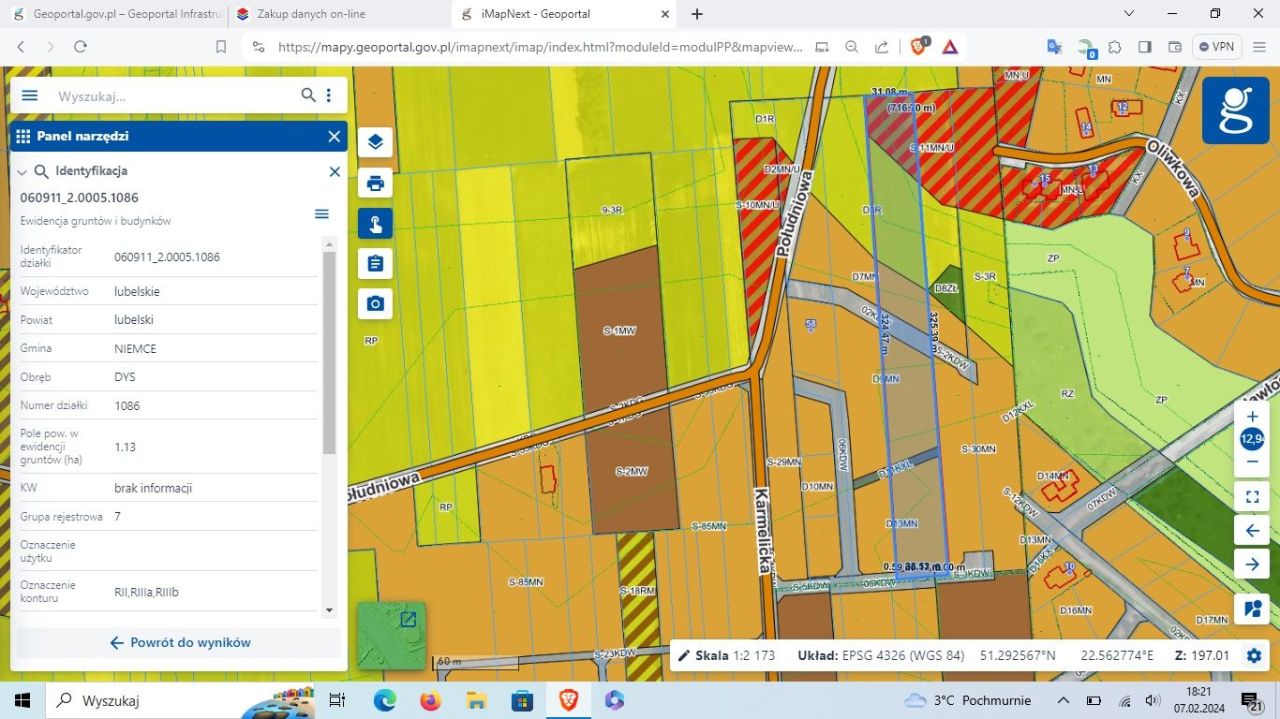Zoom in the map with plus button
This screenshot has height=719, width=1280.
click(1252, 416)
